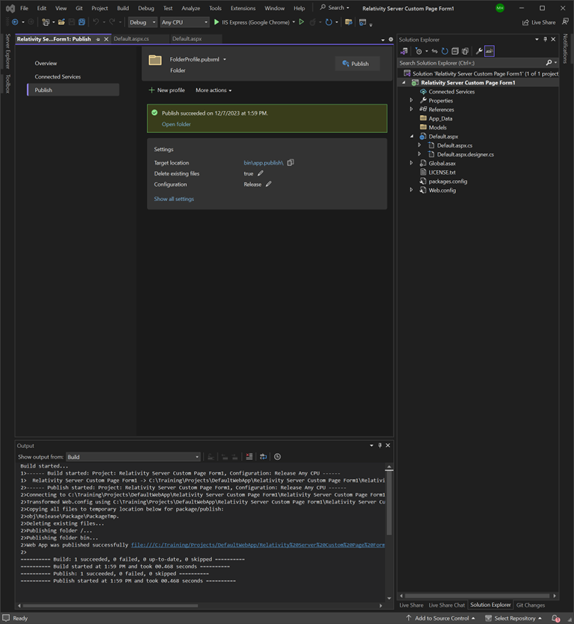Screen dimensions: 574x624
Task: Switch to Default.aspx.cs tab
Action: [131, 39]
